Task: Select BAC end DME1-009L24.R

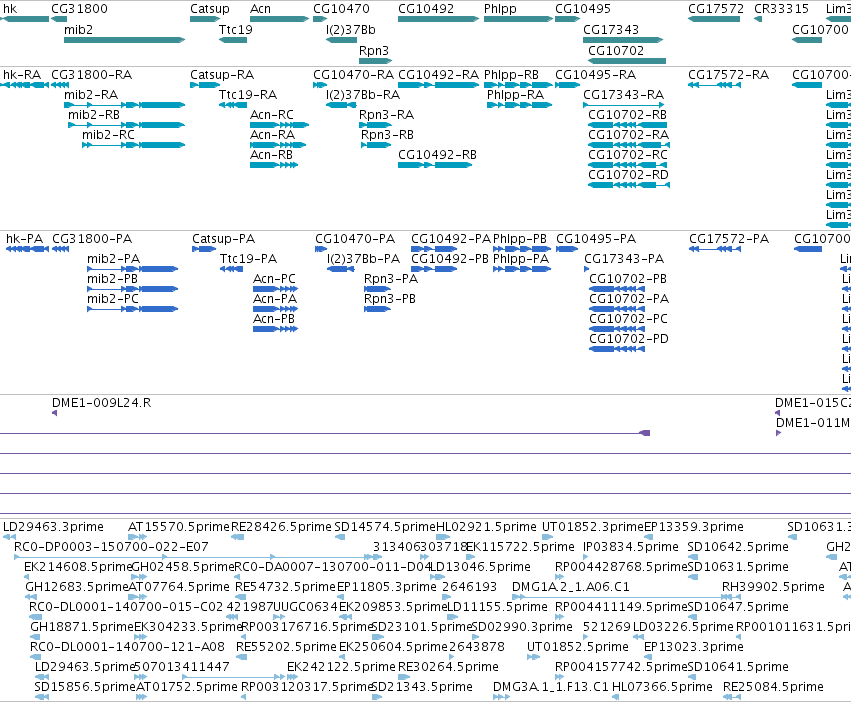Action: pos(54,413)
